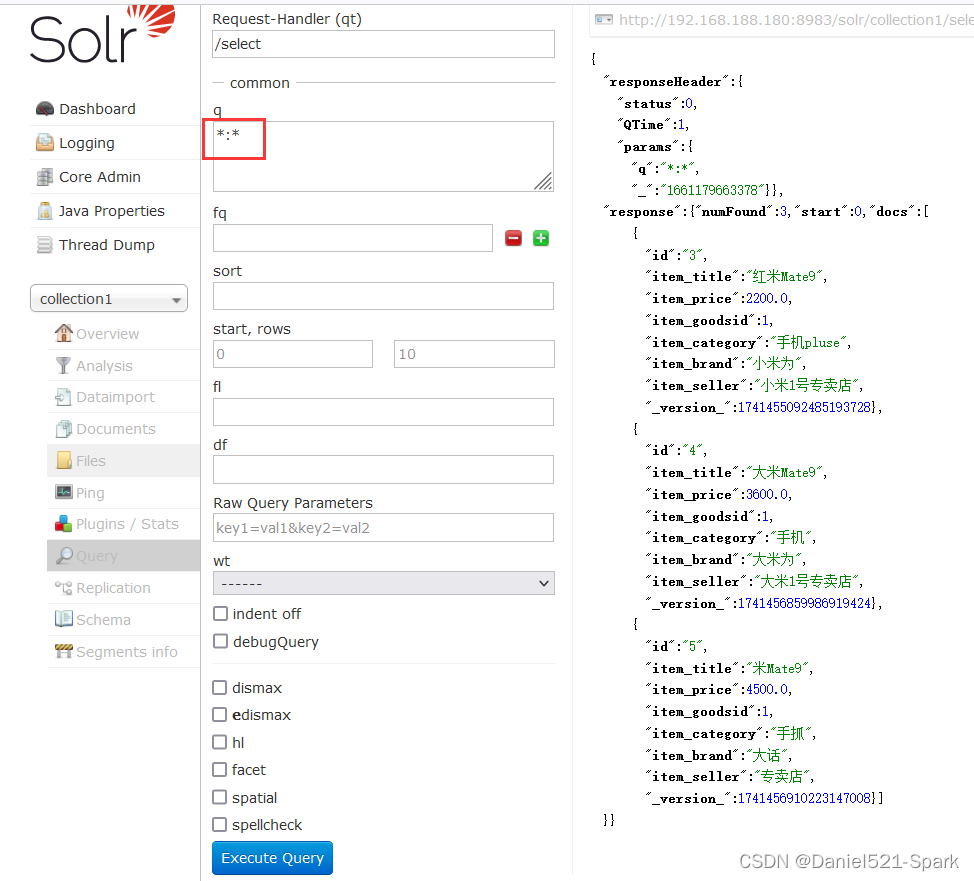Enable the debugQuery checkbox
Viewport: 974px width, 881px height.
(220, 641)
